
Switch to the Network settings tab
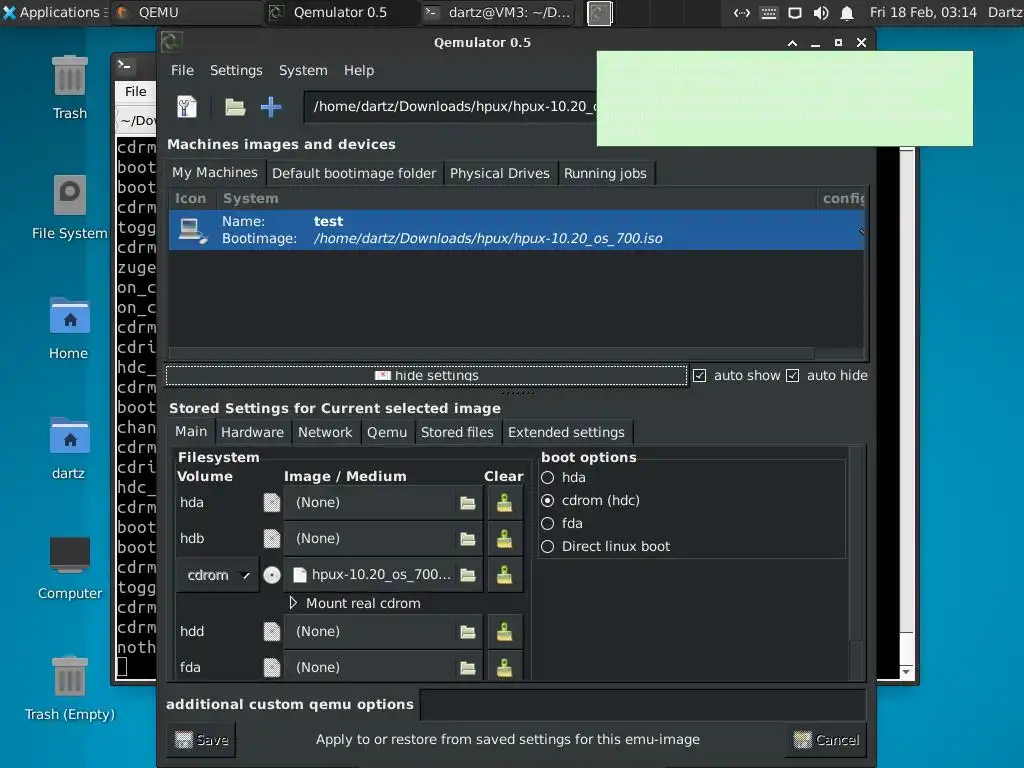pyautogui.click(x=325, y=432)
